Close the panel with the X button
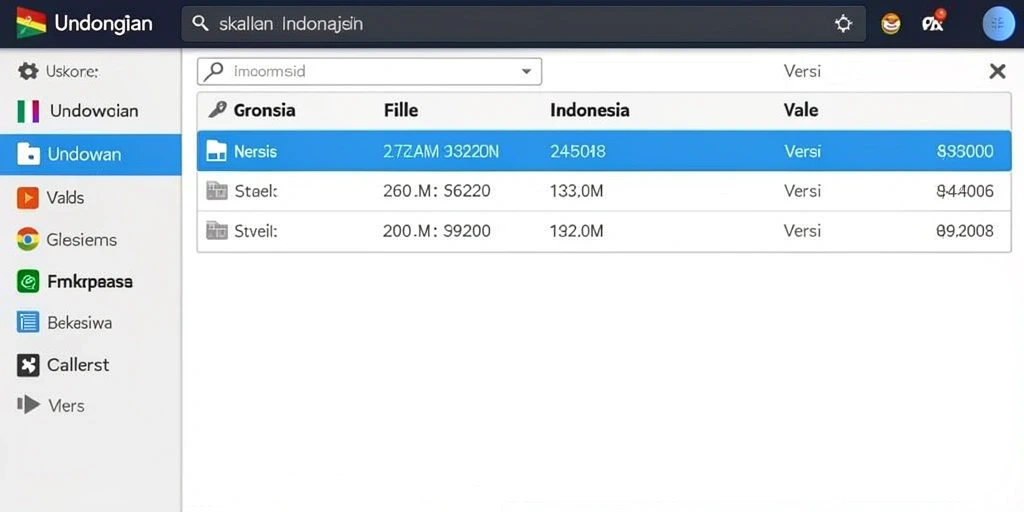The image size is (1024, 512). tap(997, 71)
